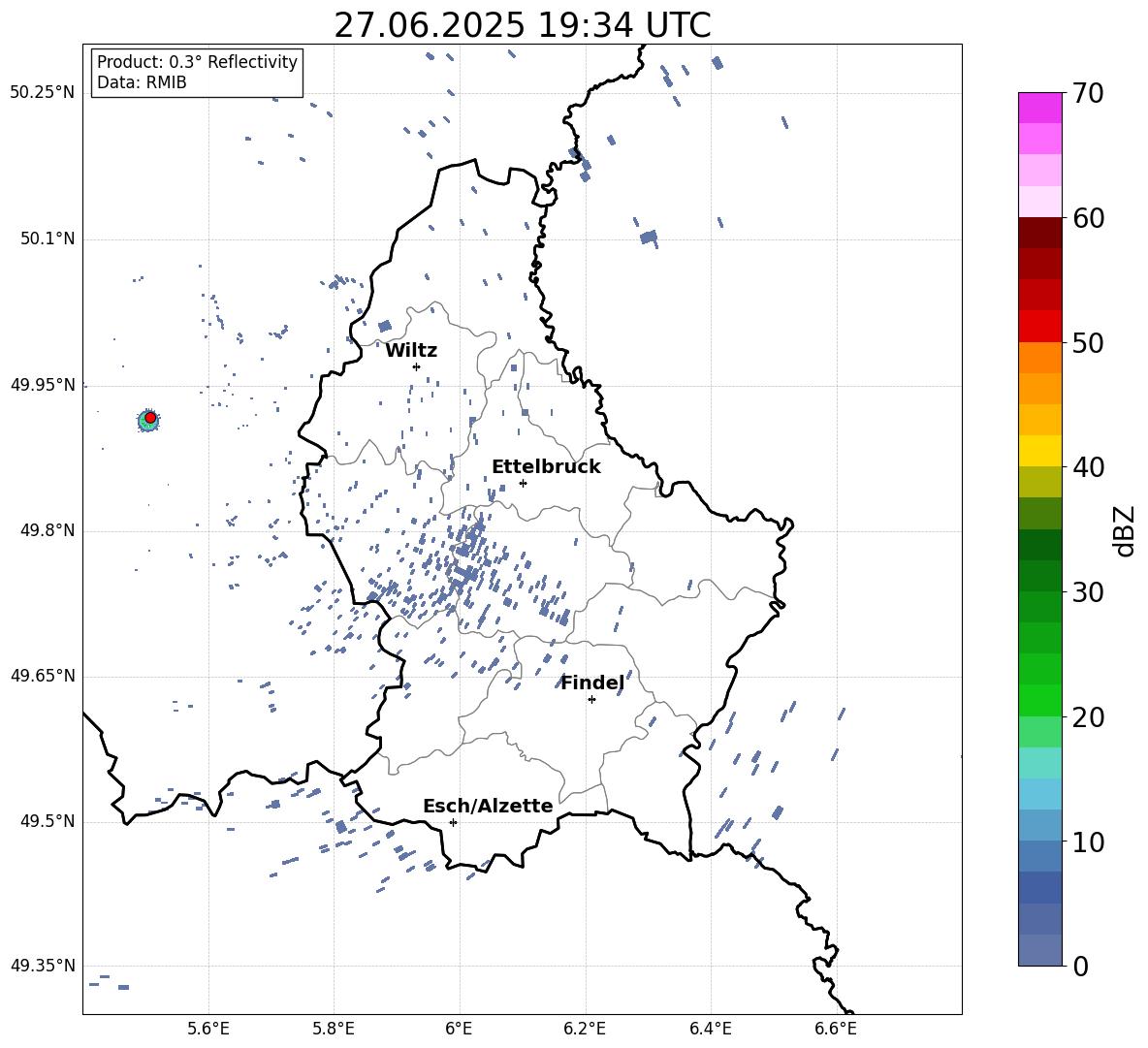The height and width of the screenshot is (1048, 1148).
Task: Click the 49.35°N latitude label
Action: pyautogui.click(x=43, y=966)
